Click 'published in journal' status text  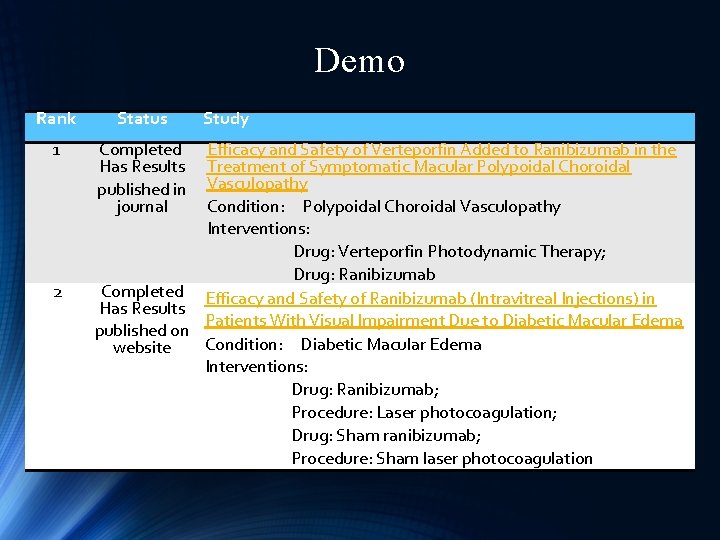(141, 198)
